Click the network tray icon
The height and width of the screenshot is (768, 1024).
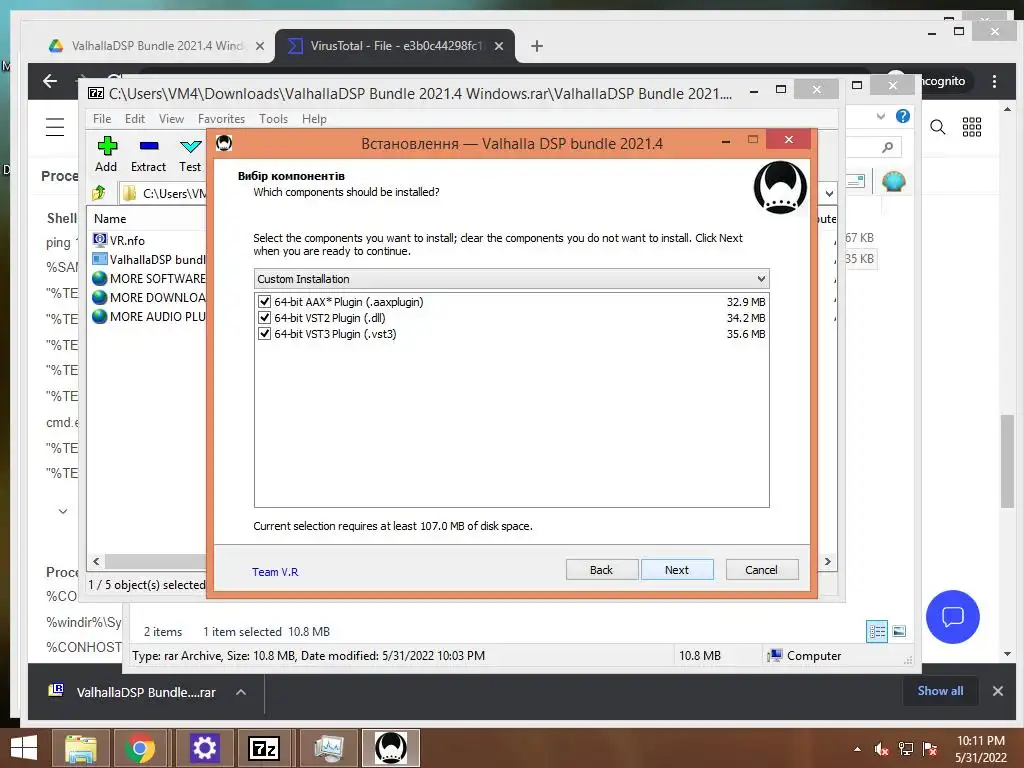[x=906, y=749]
